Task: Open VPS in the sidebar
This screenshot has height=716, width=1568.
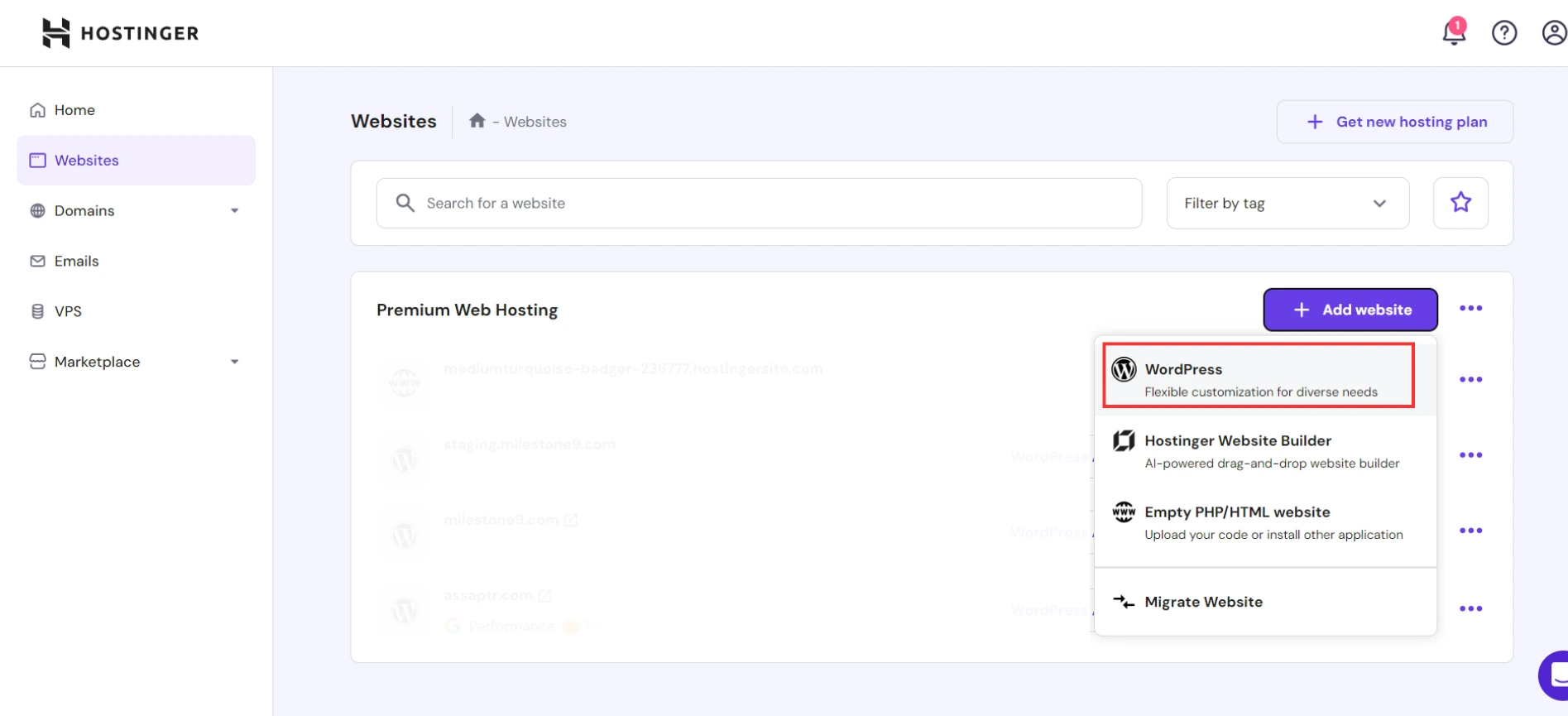Action: (x=137, y=312)
